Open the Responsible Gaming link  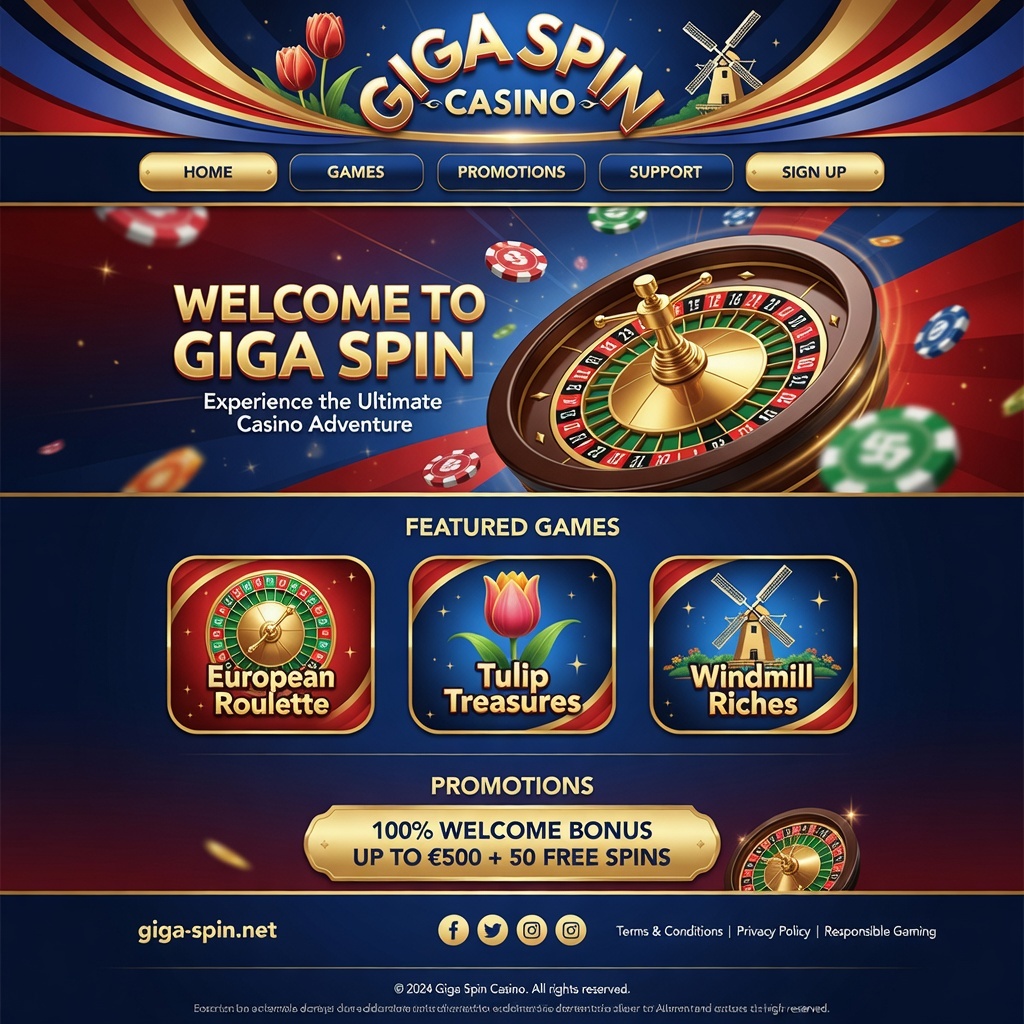coord(880,931)
